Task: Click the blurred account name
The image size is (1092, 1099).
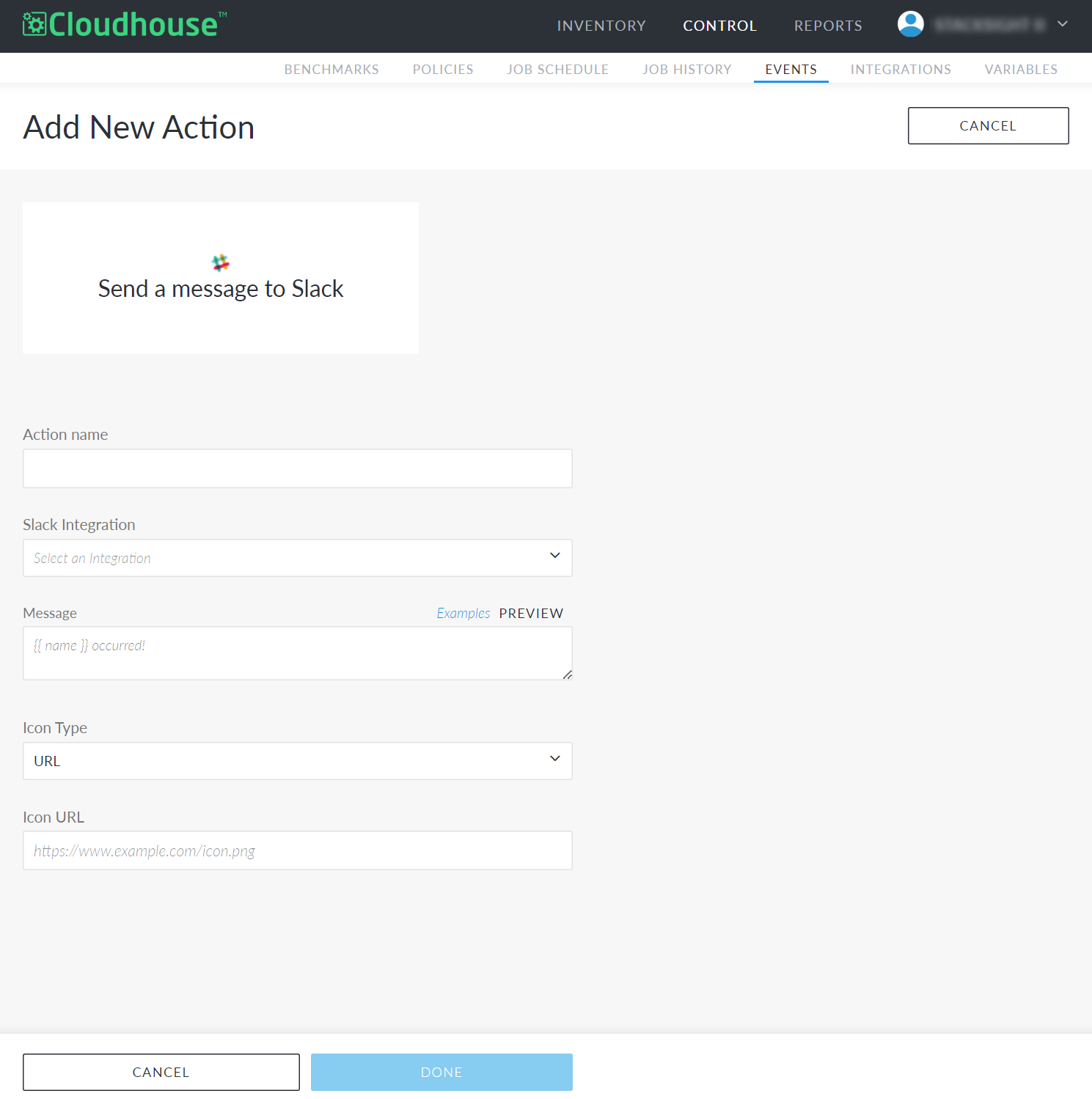Action: click(989, 25)
